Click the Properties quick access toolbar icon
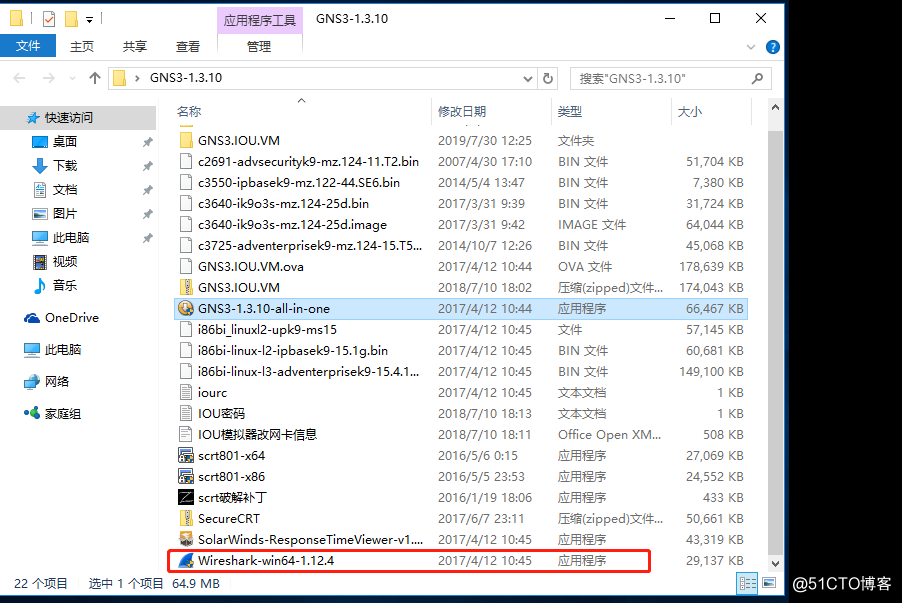 point(49,19)
